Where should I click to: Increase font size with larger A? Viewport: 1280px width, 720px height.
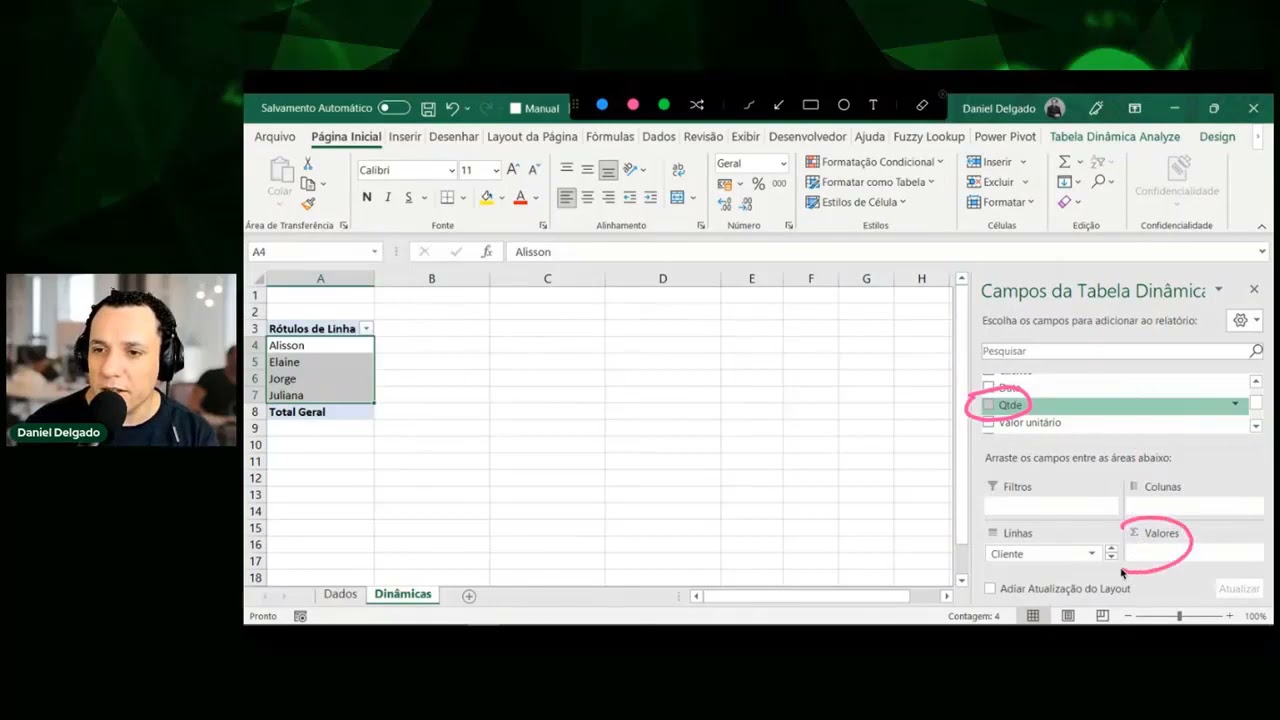(x=513, y=170)
